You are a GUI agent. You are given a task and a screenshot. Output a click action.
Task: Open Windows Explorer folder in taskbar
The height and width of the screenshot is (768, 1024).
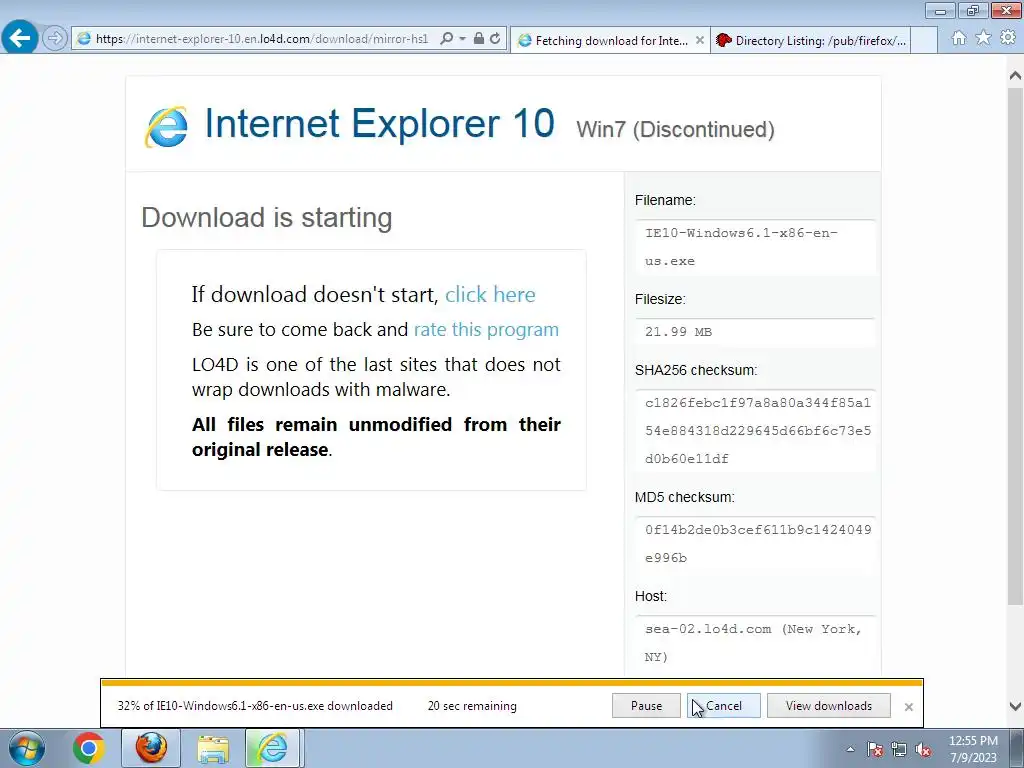213,748
